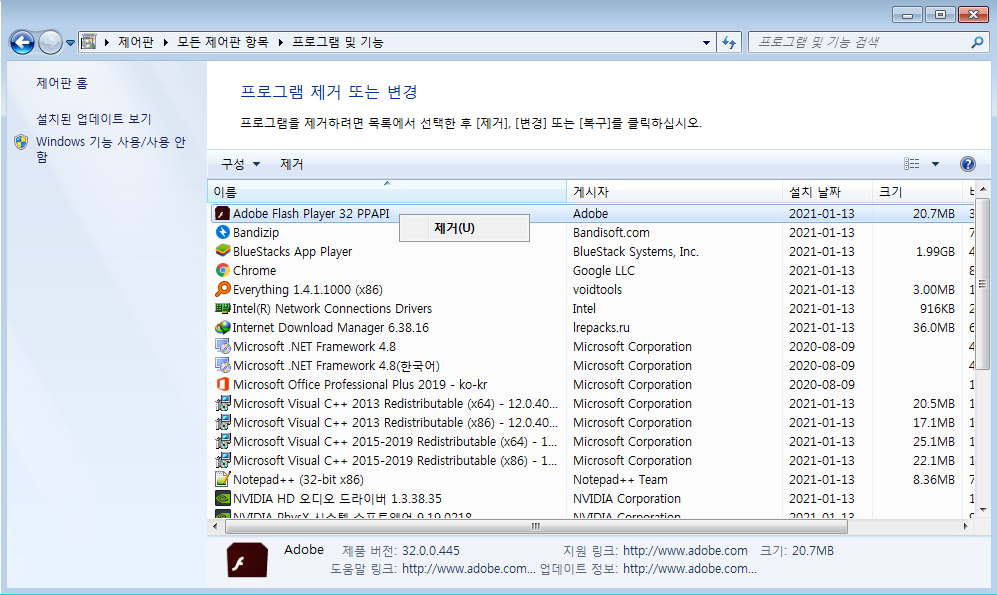
Task: Click the control panel icon in address bar
Action: (x=89, y=43)
